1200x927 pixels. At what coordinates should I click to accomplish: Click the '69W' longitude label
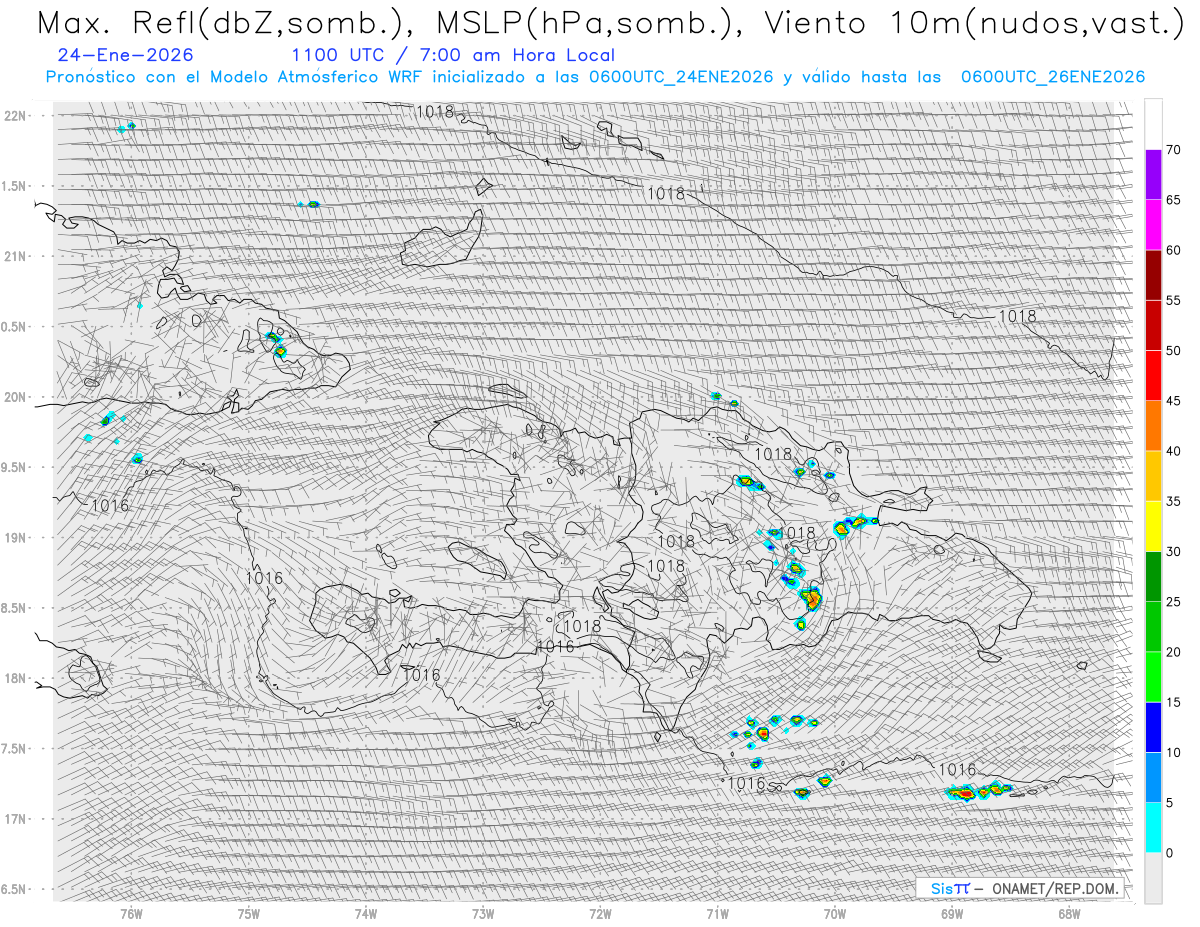coord(952,913)
